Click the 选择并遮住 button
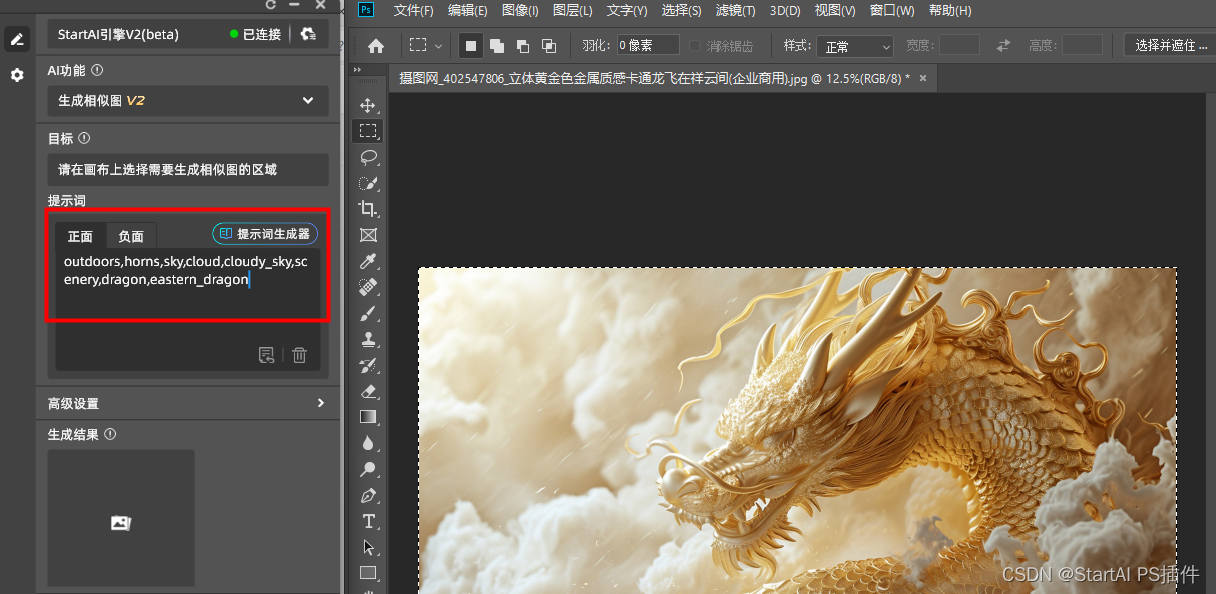Image resolution: width=1216 pixels, height=594 pixels. coord(1169,46)
